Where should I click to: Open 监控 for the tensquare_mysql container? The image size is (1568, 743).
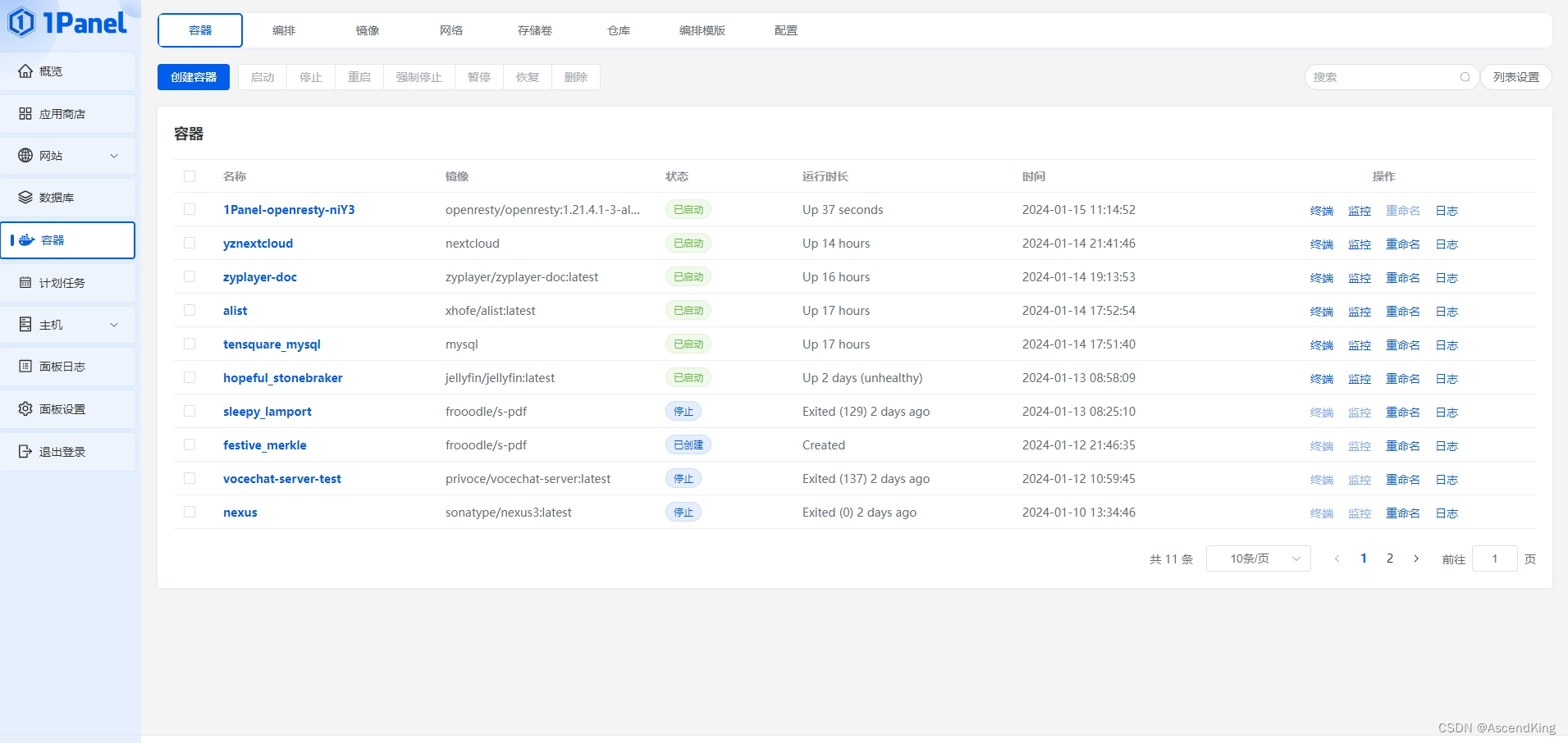[1360, 345]
